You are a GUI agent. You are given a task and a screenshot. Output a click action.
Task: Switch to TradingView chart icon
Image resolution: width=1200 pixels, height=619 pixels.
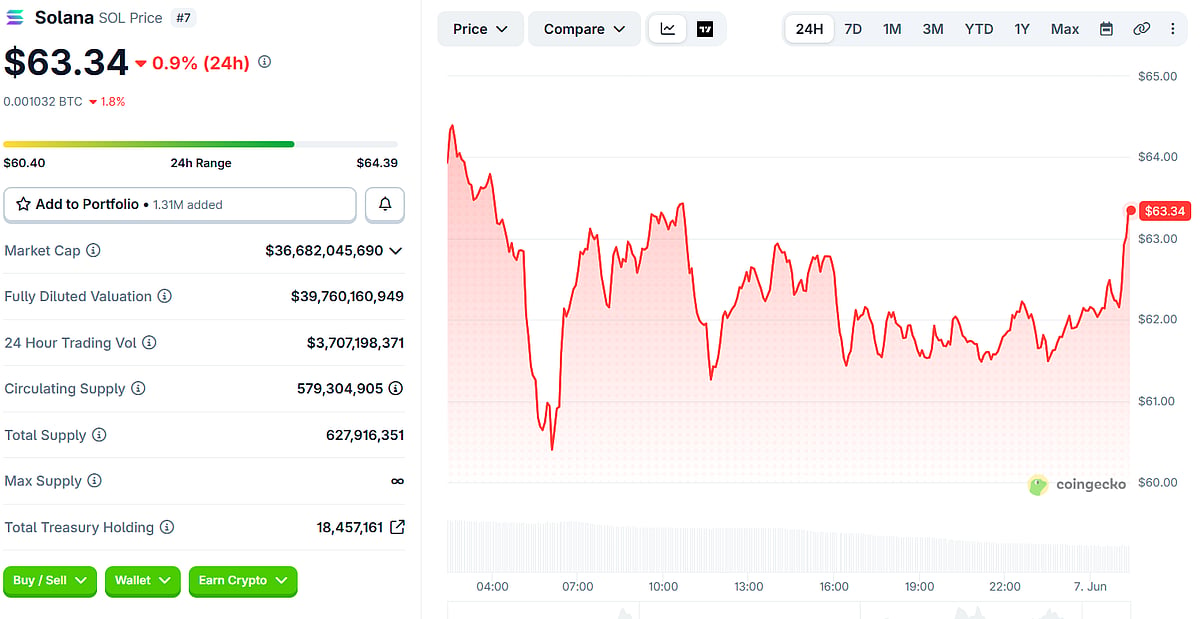[705, 29]
